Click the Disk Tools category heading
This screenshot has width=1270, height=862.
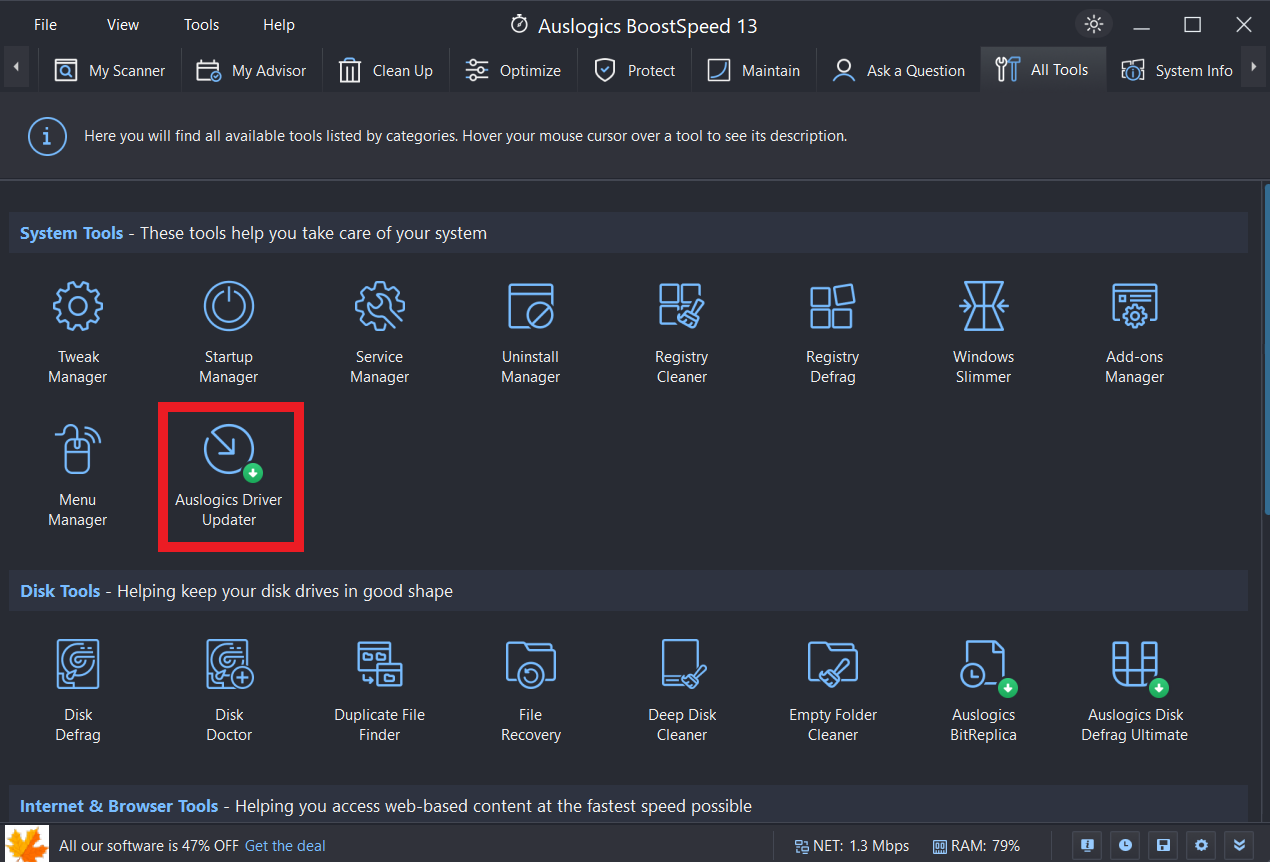click(61, 591)
